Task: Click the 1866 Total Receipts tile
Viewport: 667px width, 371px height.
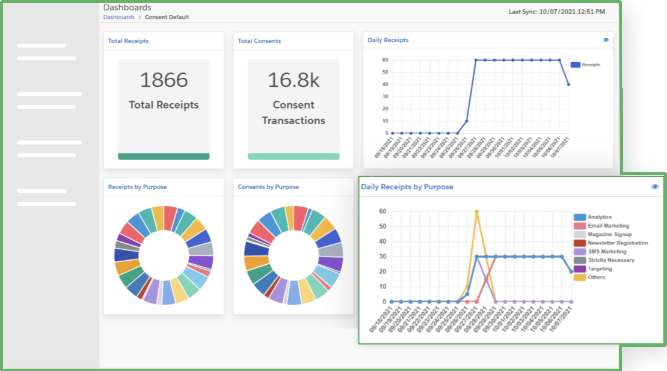Action: pos(164,109)
